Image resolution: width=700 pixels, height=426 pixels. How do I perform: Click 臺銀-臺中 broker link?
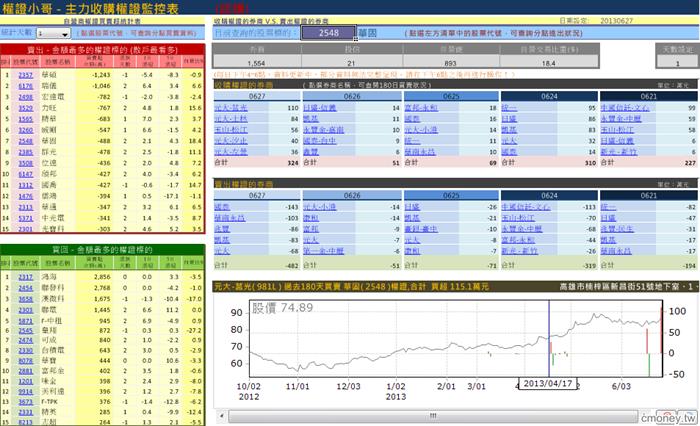coord(421,229)
